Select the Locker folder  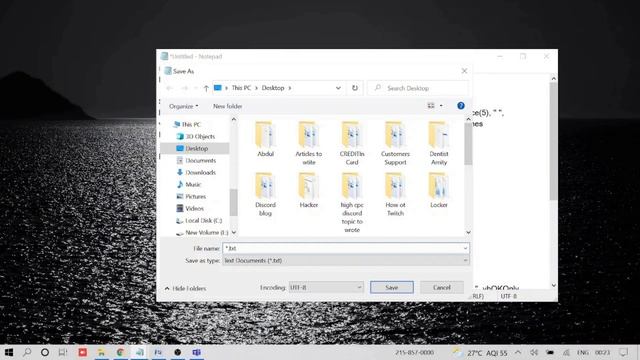point(439,190)
